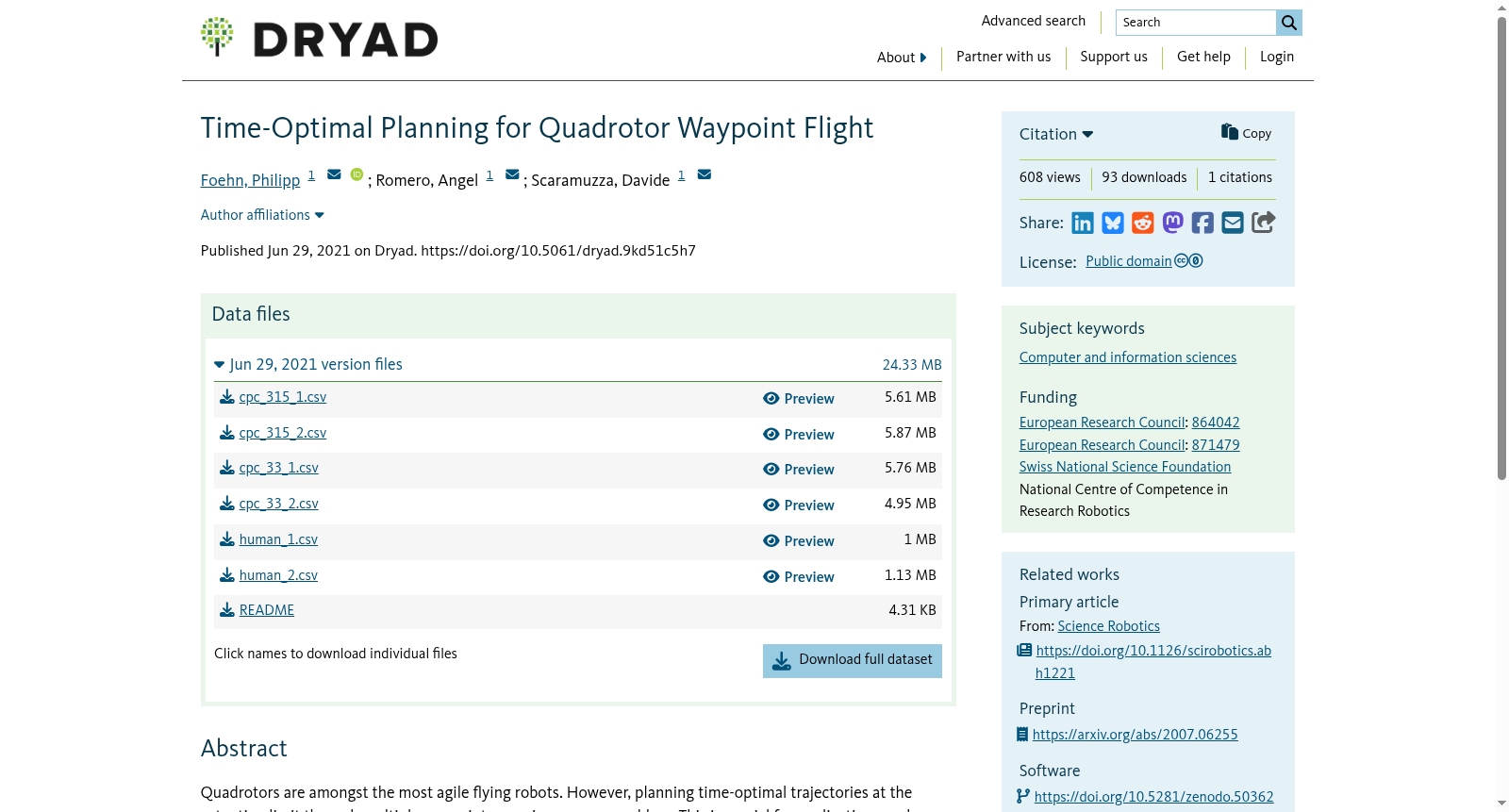Email Davide Scaramuzza via envelope icon
This screenshot has height=812, width=1509.
[705, 174]
